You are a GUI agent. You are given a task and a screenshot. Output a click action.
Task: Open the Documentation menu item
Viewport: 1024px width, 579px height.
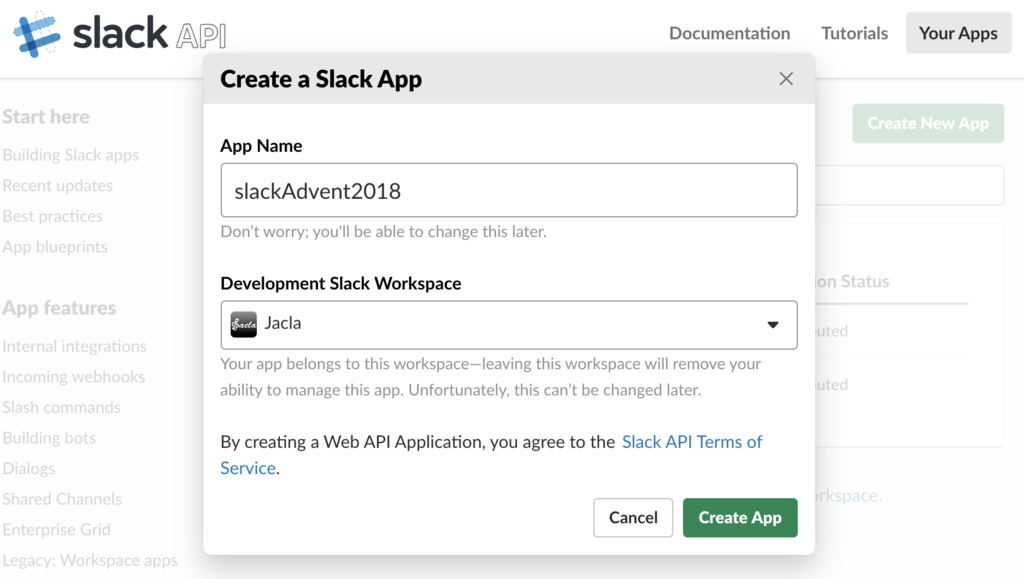tap(729, 33)
